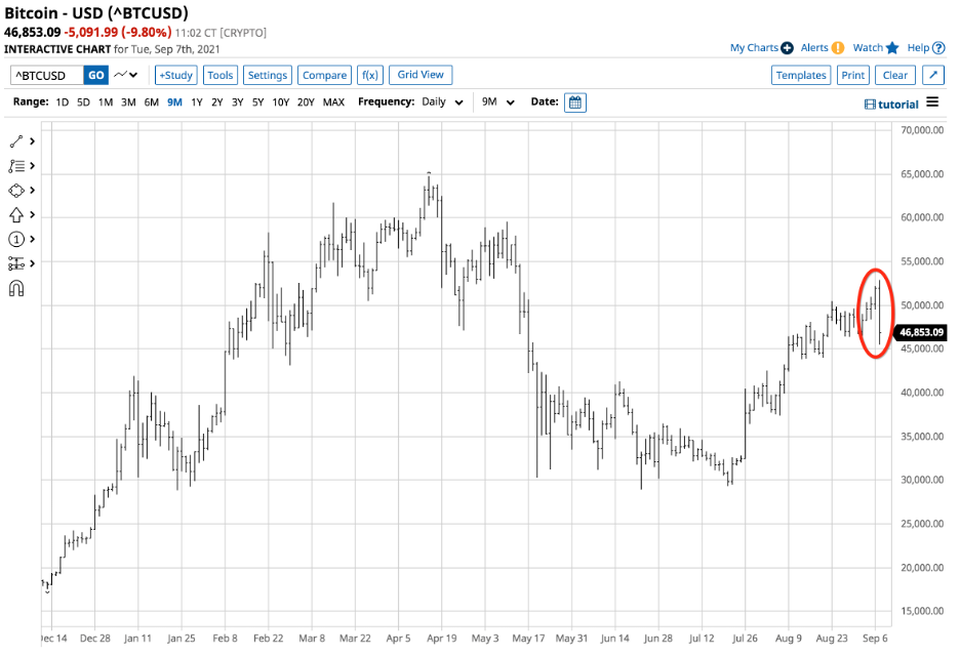
Task: Expand the arrow marker options
Action: 32,215
